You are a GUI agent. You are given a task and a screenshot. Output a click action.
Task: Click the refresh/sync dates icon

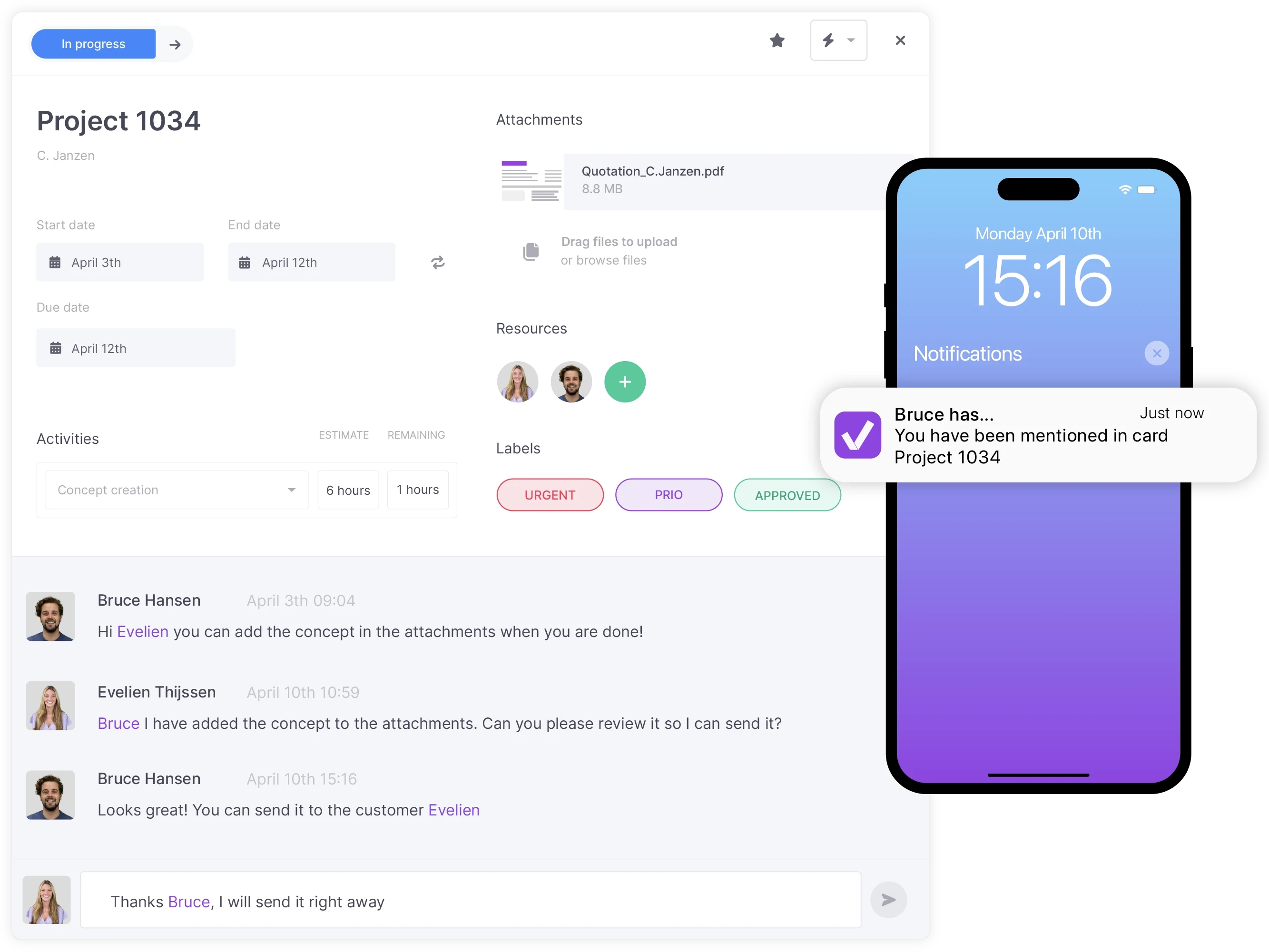[439, 262]
